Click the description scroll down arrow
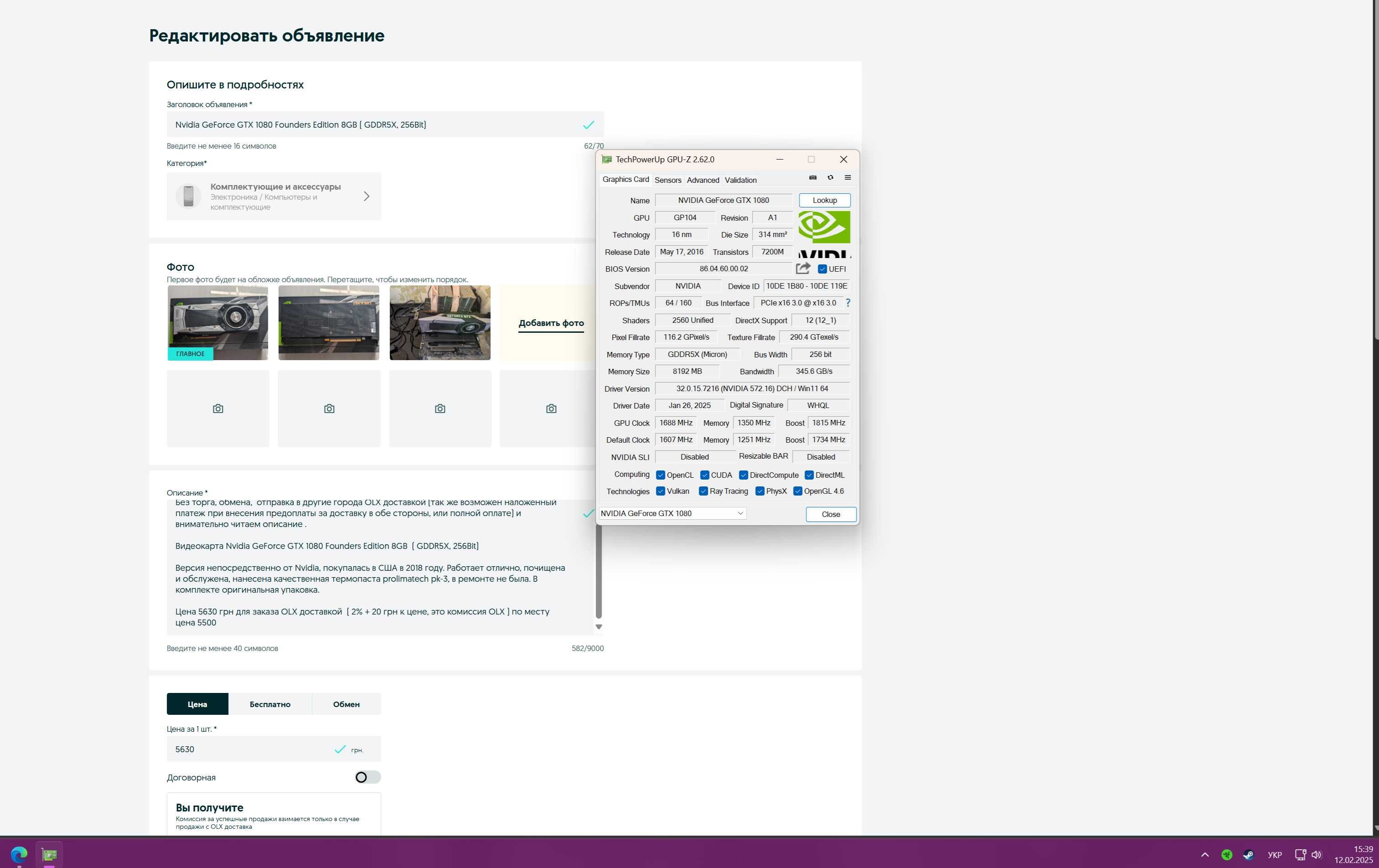 pos(599,627)
